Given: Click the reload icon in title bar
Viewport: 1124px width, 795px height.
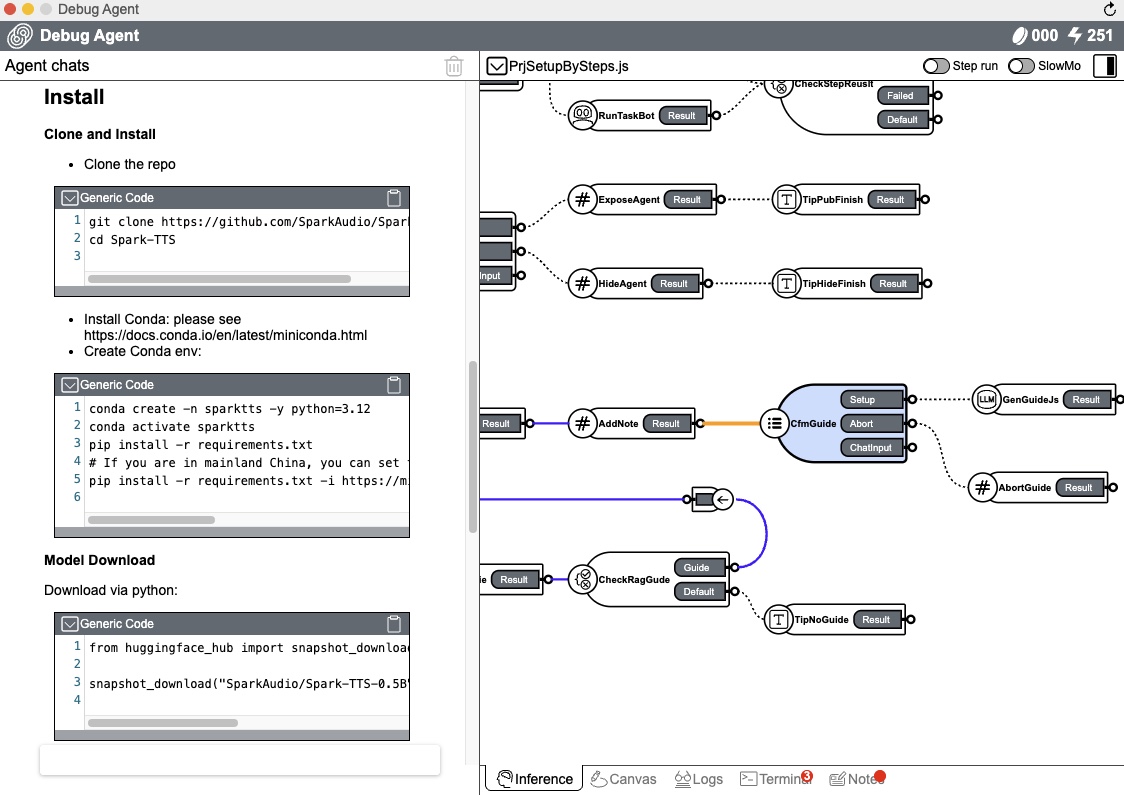Looking at the screenshot, I should [1108, 9].
